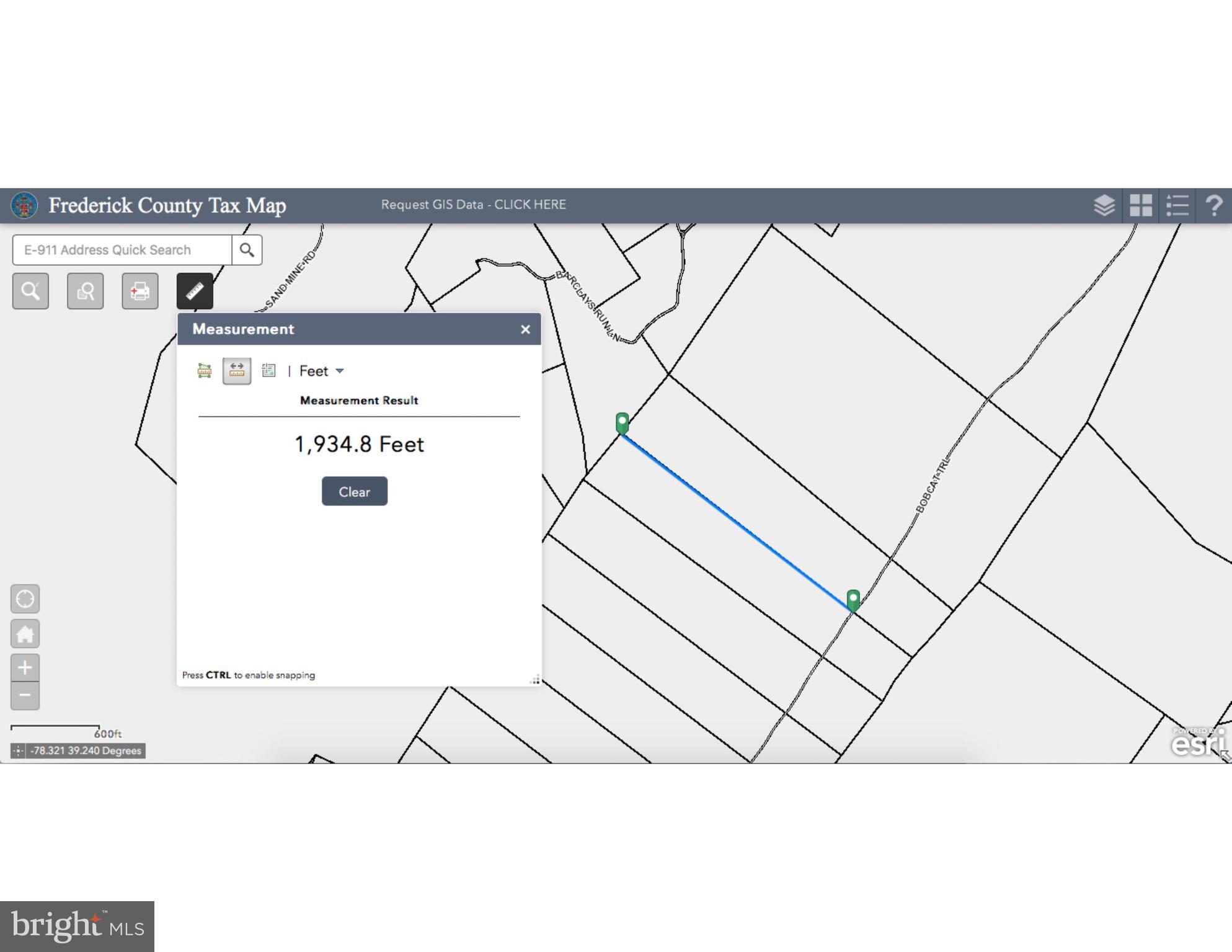Screen dimensions: 1232x952
Task: Select the Area measurement tool
Action: [204, 371]
